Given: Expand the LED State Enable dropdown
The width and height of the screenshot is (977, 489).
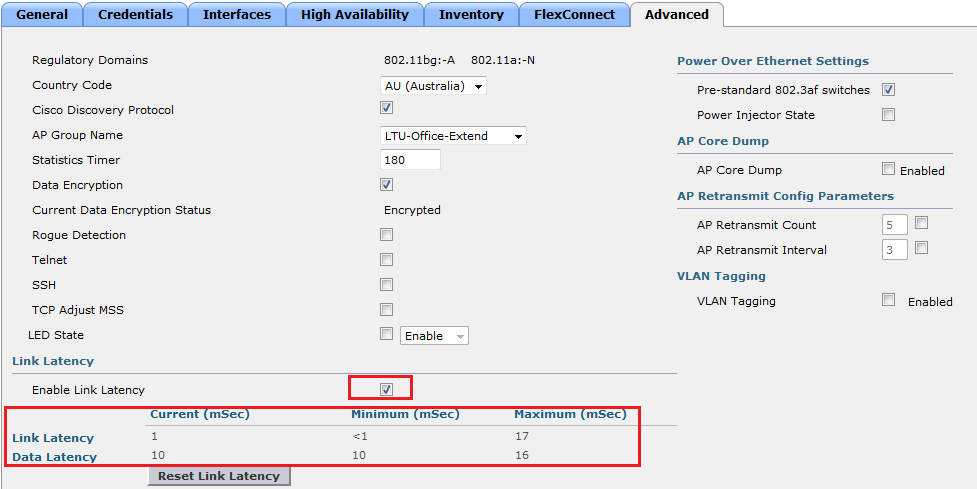Looking at the screenshot, I should [x=434, y=336].
